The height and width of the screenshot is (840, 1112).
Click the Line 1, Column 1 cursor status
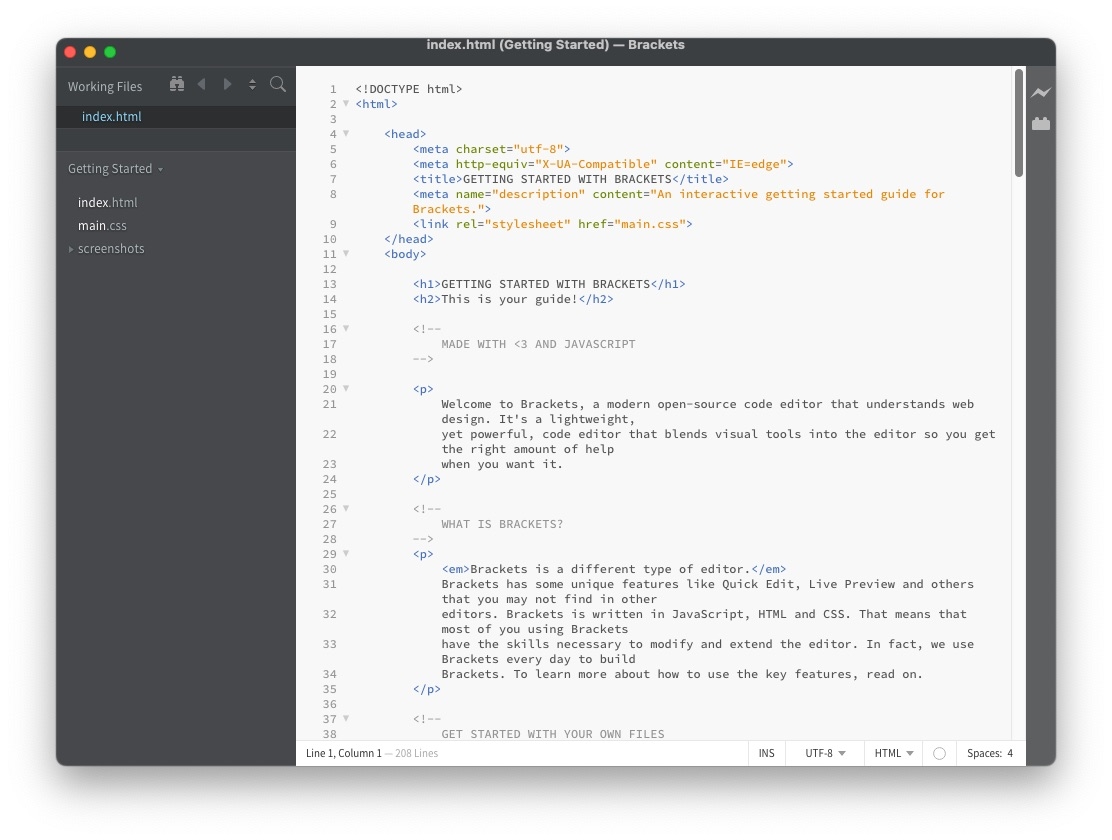tap(344, 753)
